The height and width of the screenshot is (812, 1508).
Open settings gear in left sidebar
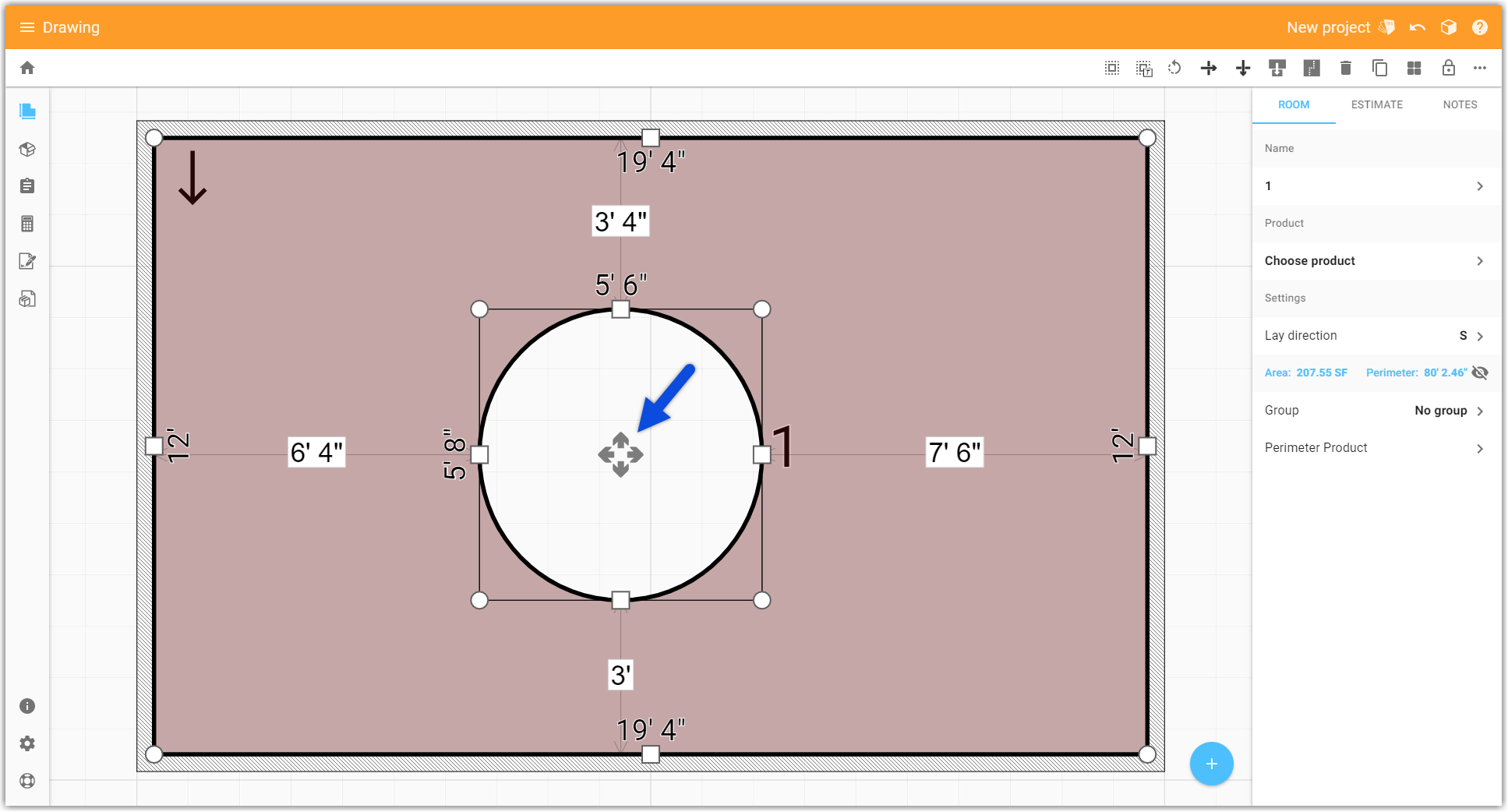(x=27, y=743)
